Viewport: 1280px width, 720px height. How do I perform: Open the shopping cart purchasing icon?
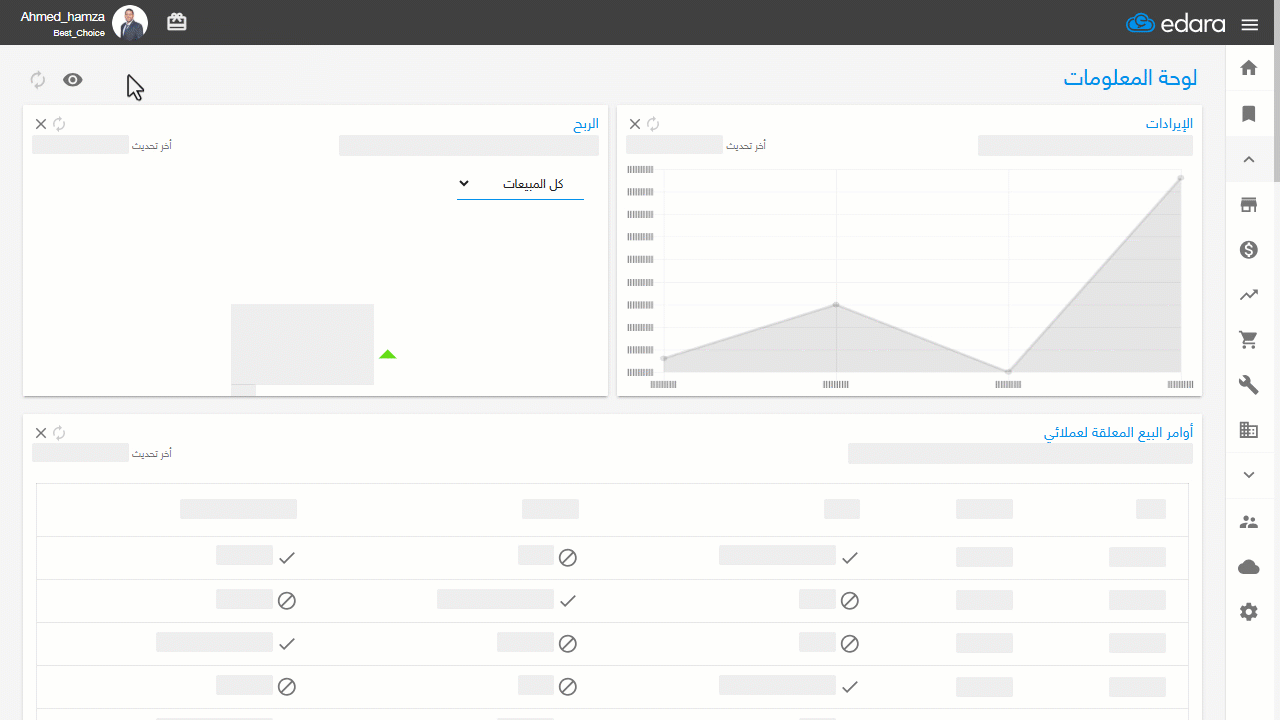tap(1248, 340)
